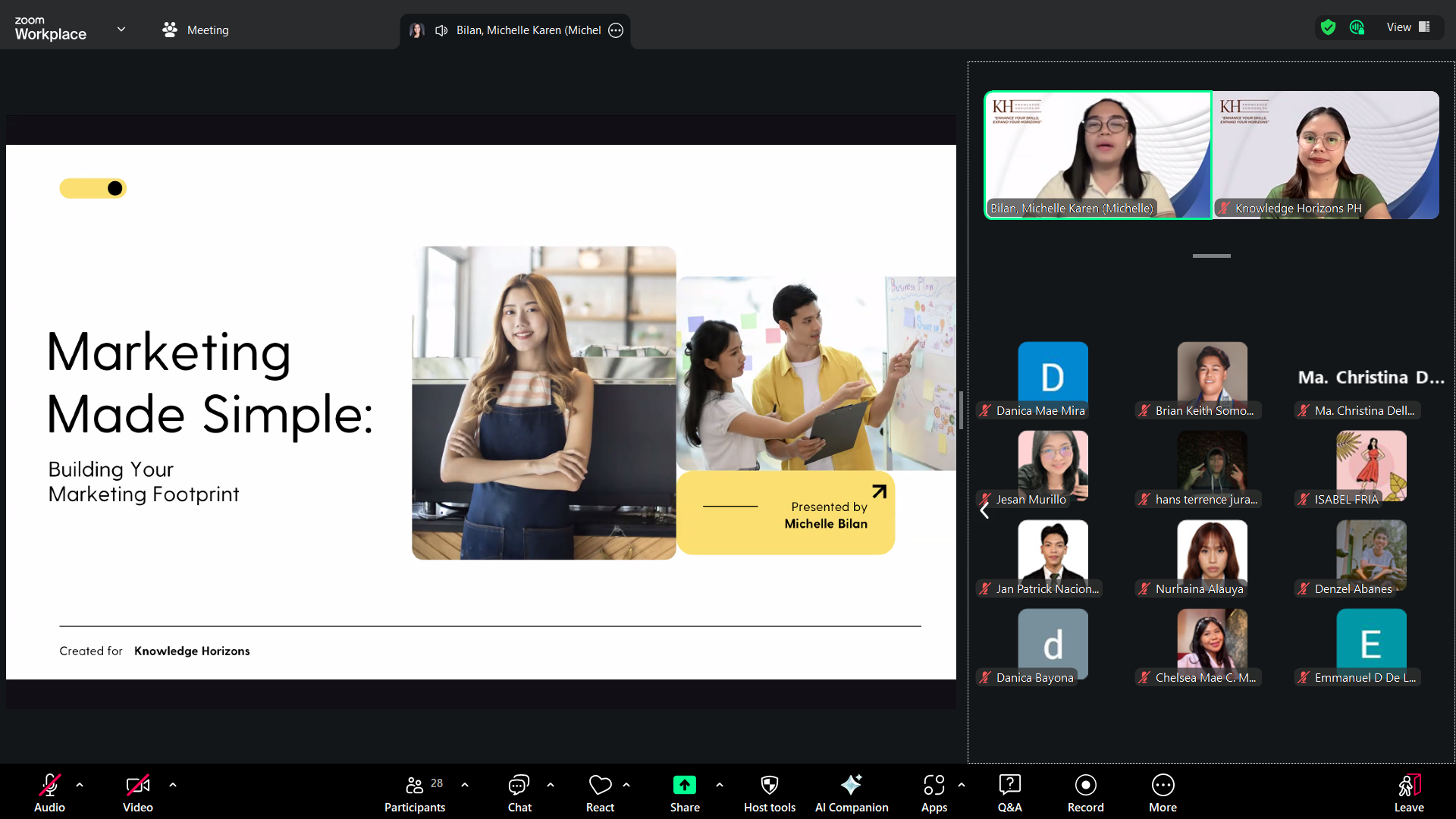
Task: Turn on camera with Video button
Action: [x=137, y=785]
